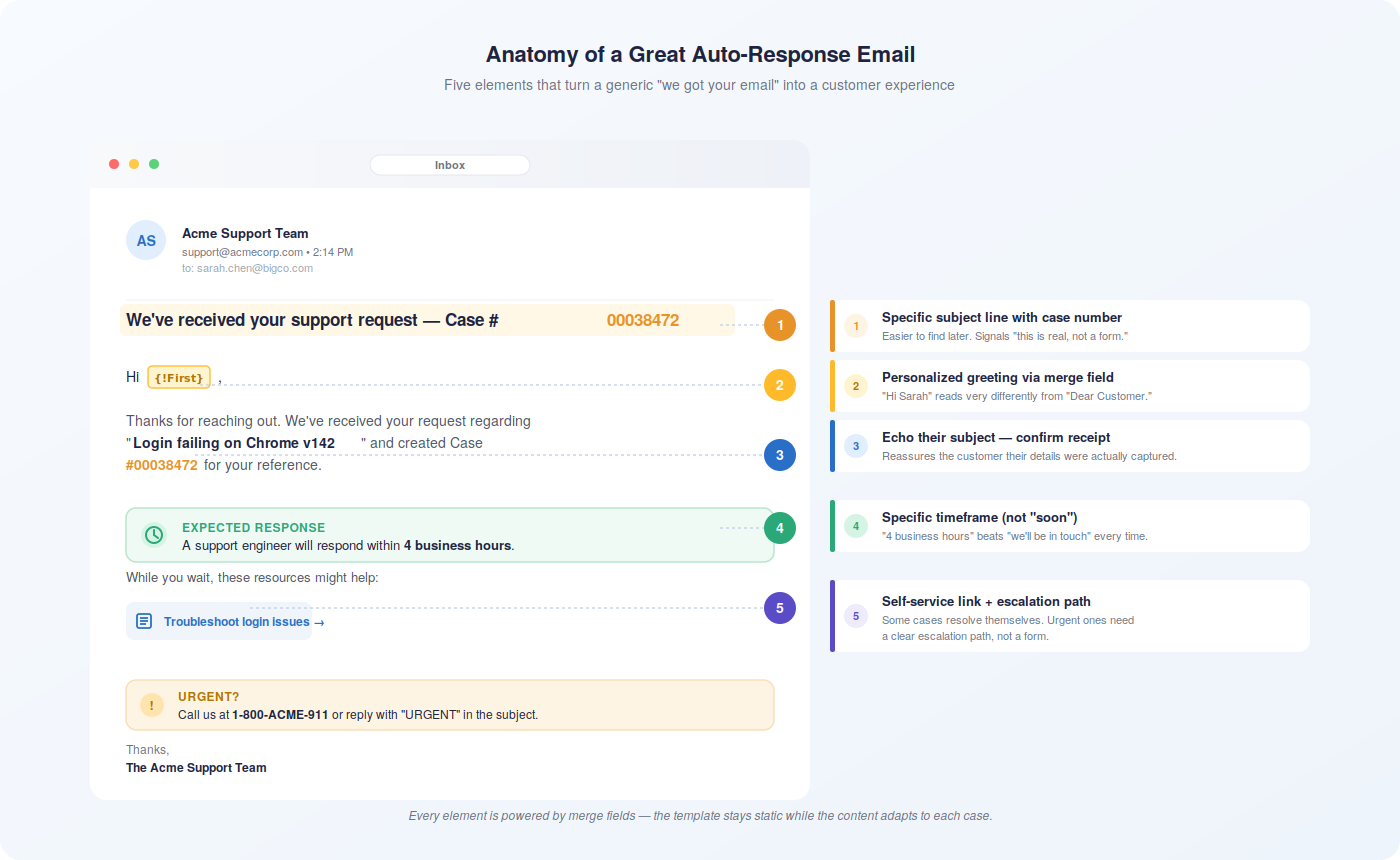Screen dimensions: 1400x860
Task: Select the Inbox tab pill
Action: pos(450,165)
